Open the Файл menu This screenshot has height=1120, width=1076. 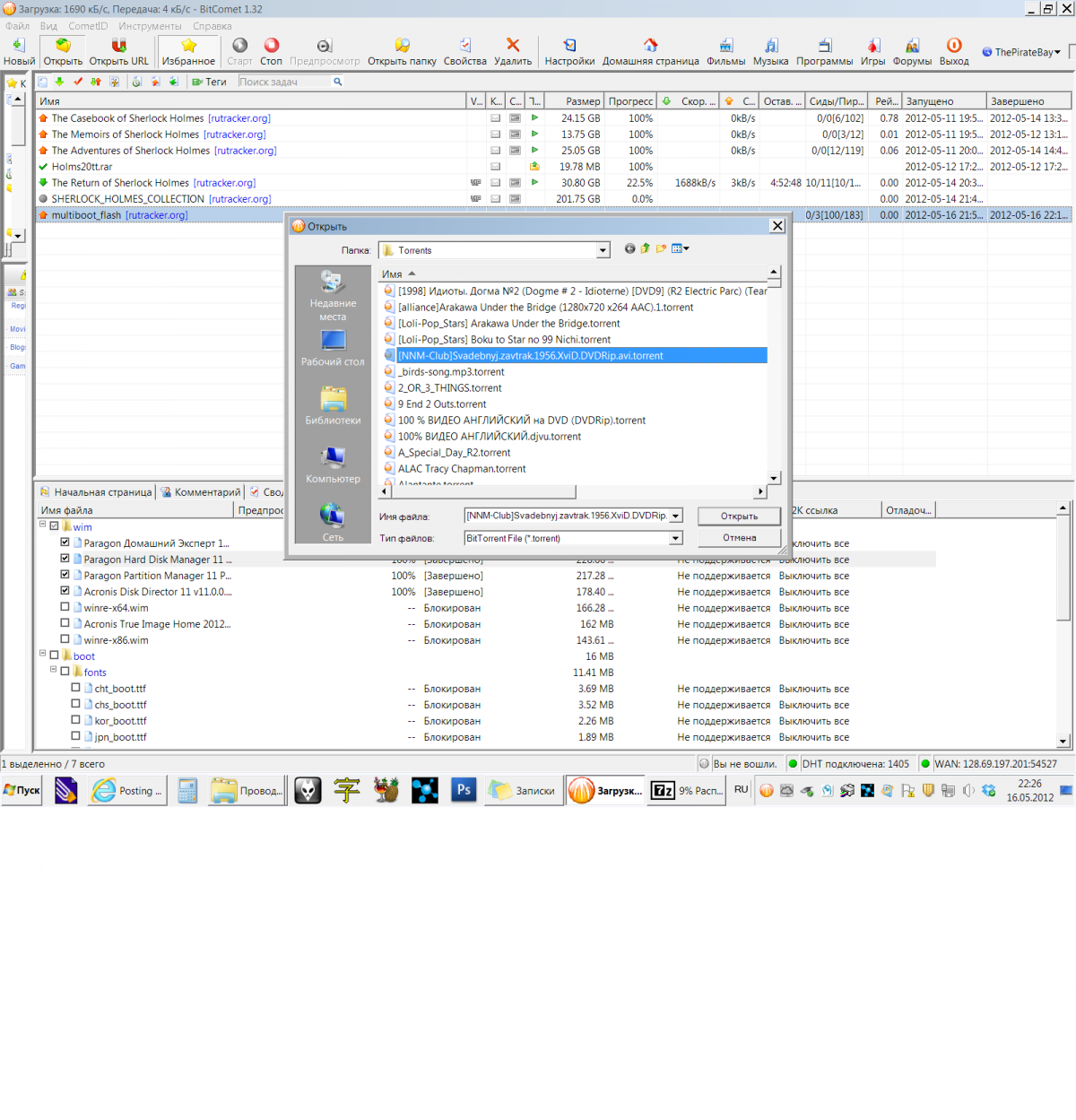click(x=17, y=26)
